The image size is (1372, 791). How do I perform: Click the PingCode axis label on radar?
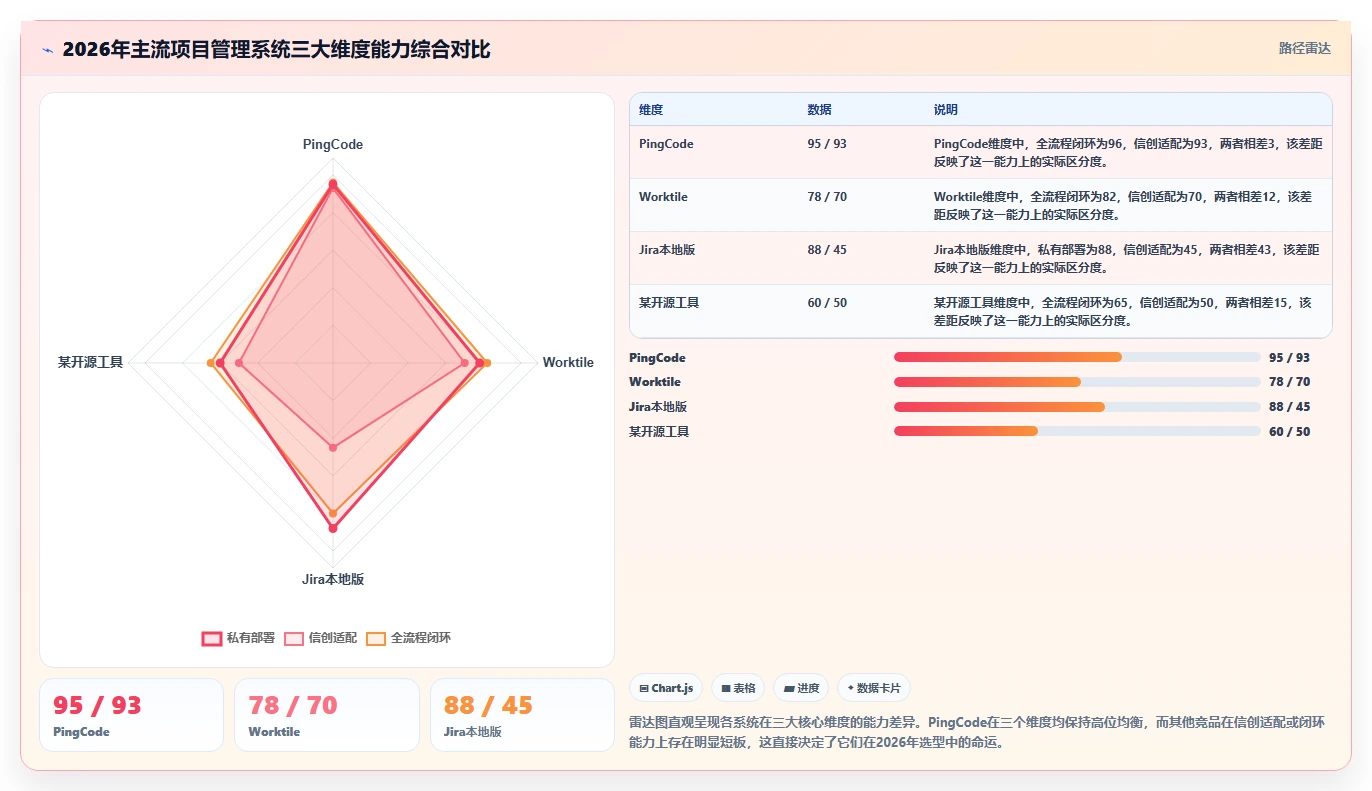click(x=333, y=145)
